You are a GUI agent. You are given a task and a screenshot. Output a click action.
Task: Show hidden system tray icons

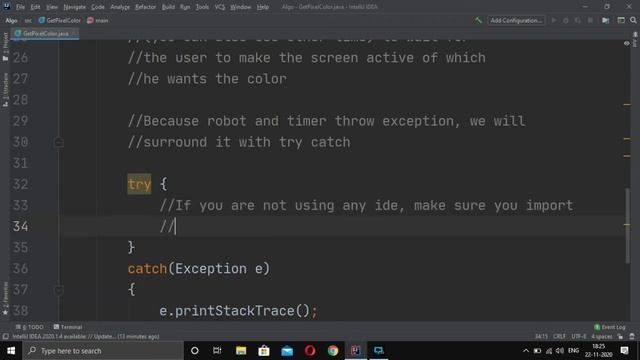click(x=526, y=351)
